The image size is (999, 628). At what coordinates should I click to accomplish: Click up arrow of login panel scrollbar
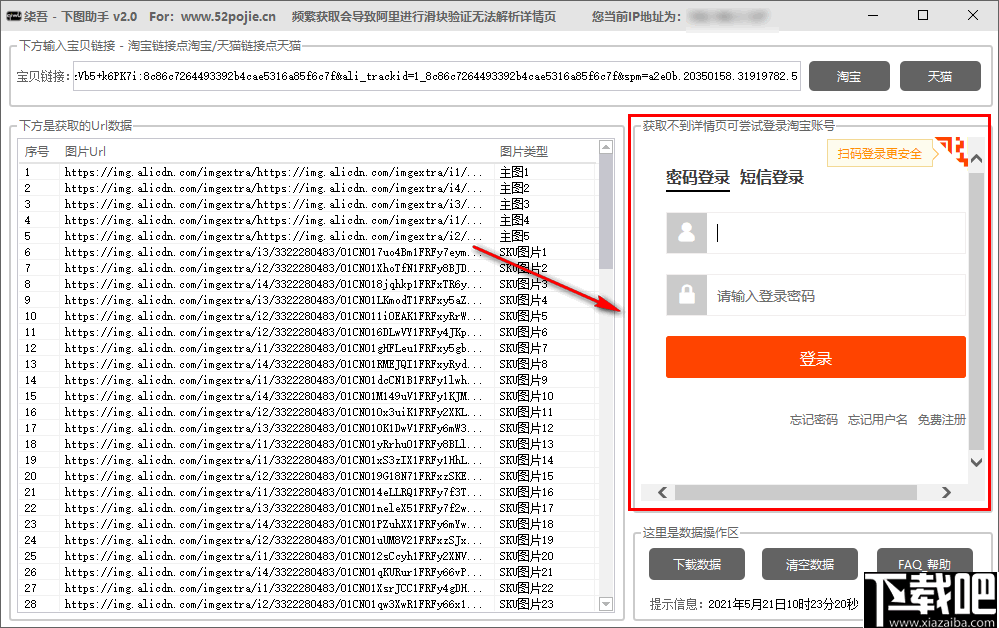click(x=976, y=159)
